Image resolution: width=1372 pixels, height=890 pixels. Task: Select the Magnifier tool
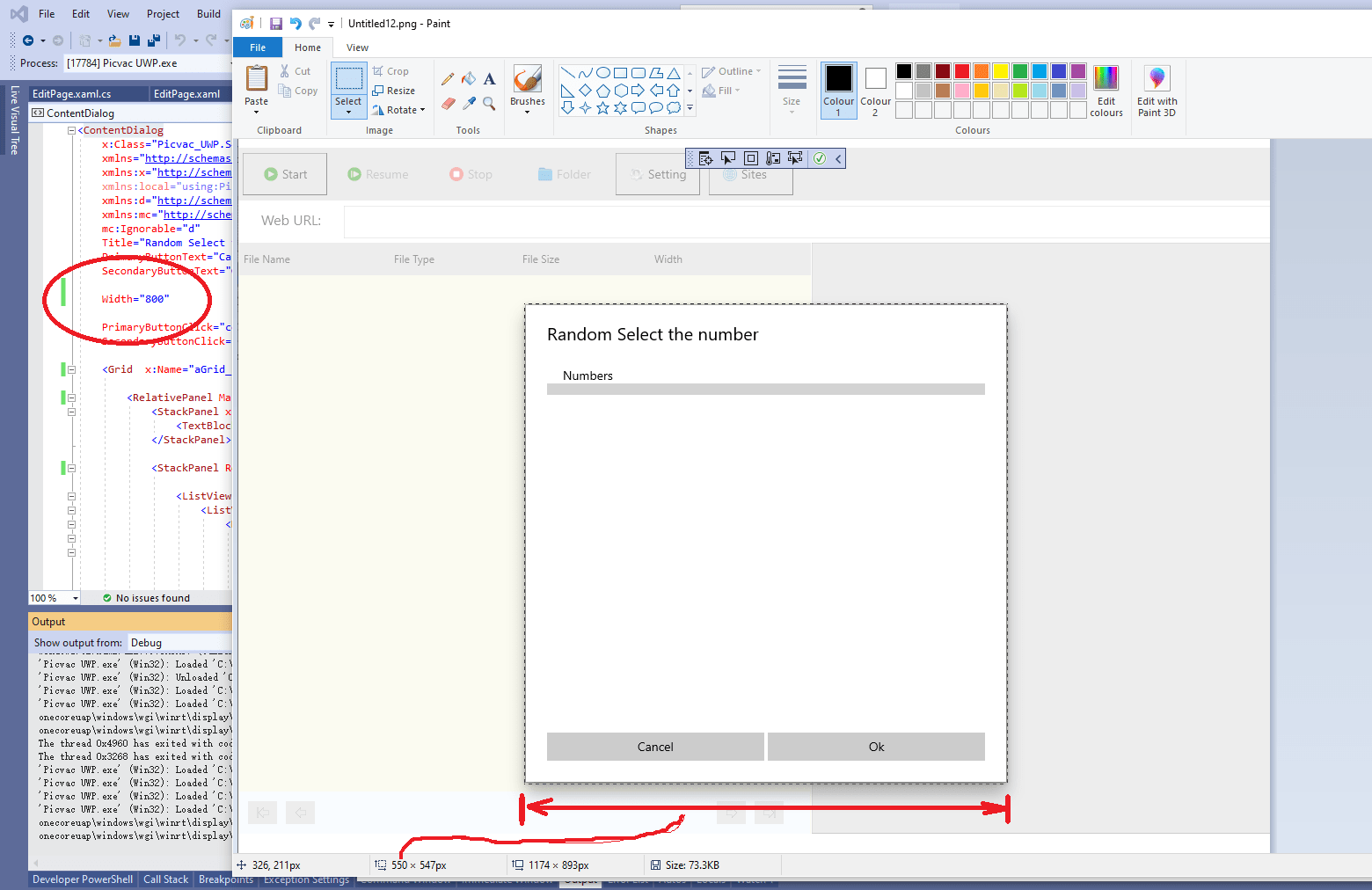pos(489,103)
